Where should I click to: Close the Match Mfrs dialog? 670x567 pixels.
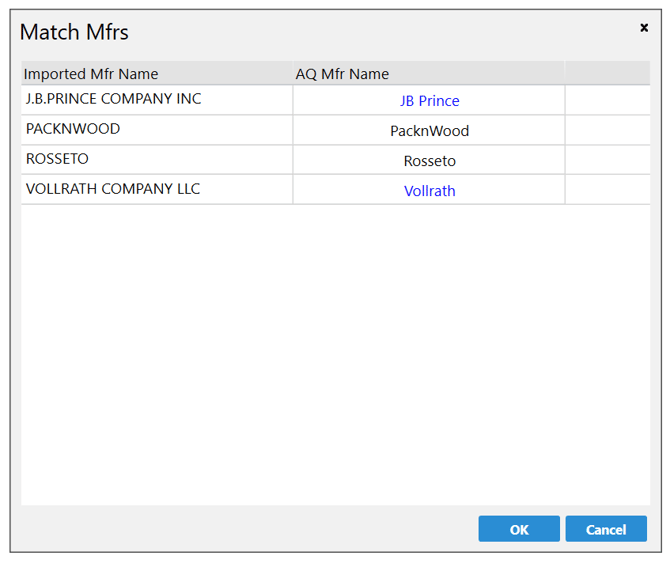pyautogui.click(x=644, y=28)
